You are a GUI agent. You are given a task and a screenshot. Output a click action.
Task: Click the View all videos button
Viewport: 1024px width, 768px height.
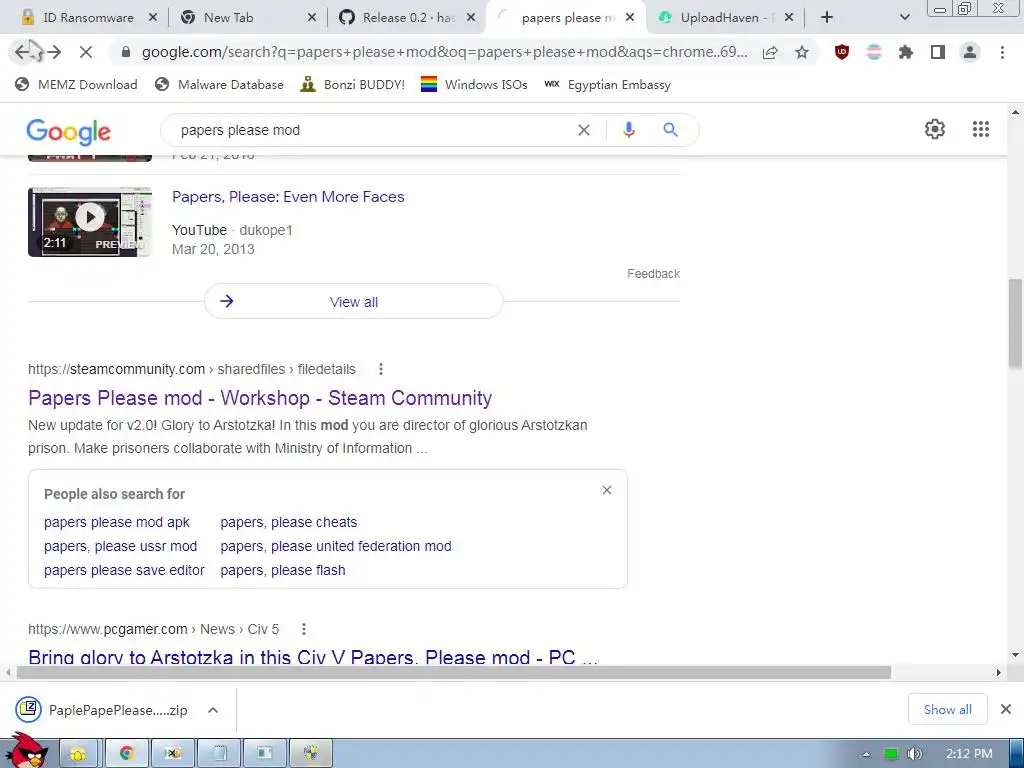click(353, 302)
